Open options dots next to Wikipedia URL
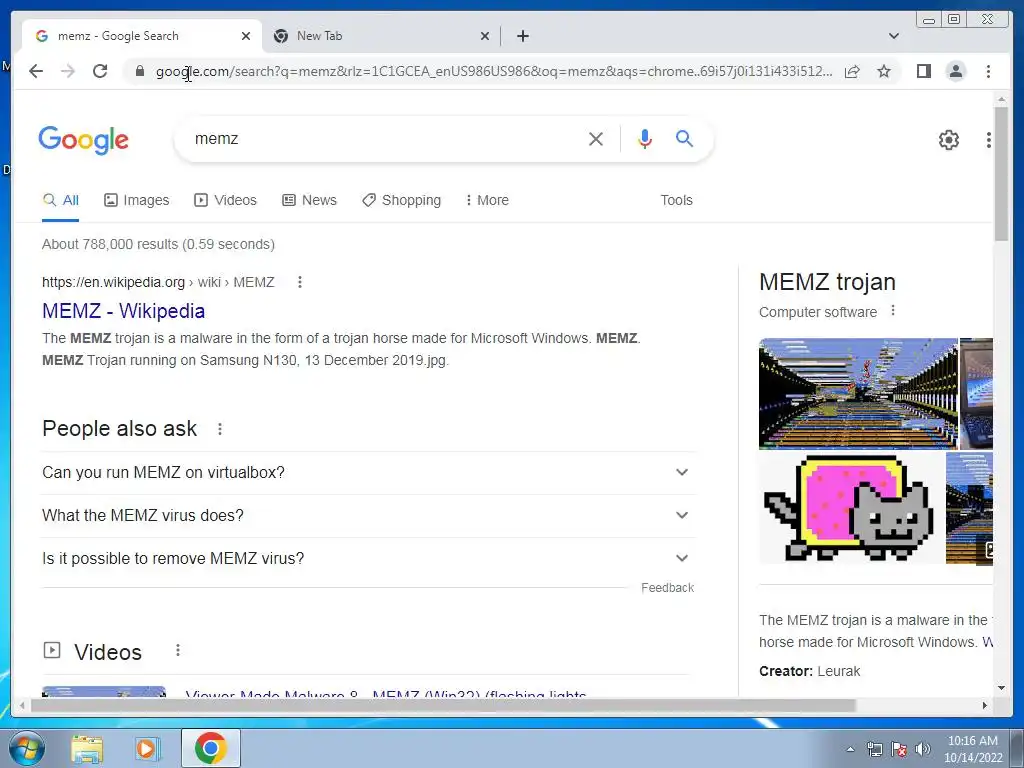Screen dimensions: 1024x768 tap(300, 282)
